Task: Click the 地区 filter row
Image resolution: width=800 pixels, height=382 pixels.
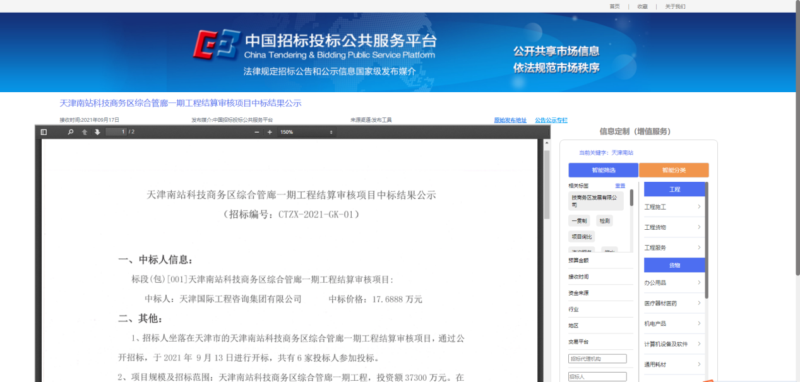Action: (x=601, y=325)
